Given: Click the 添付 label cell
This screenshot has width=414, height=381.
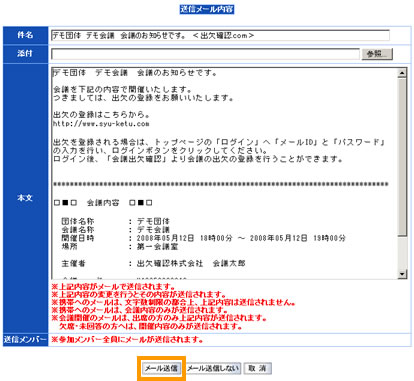Looking at the screenshot, I should (x=25, y=54).
